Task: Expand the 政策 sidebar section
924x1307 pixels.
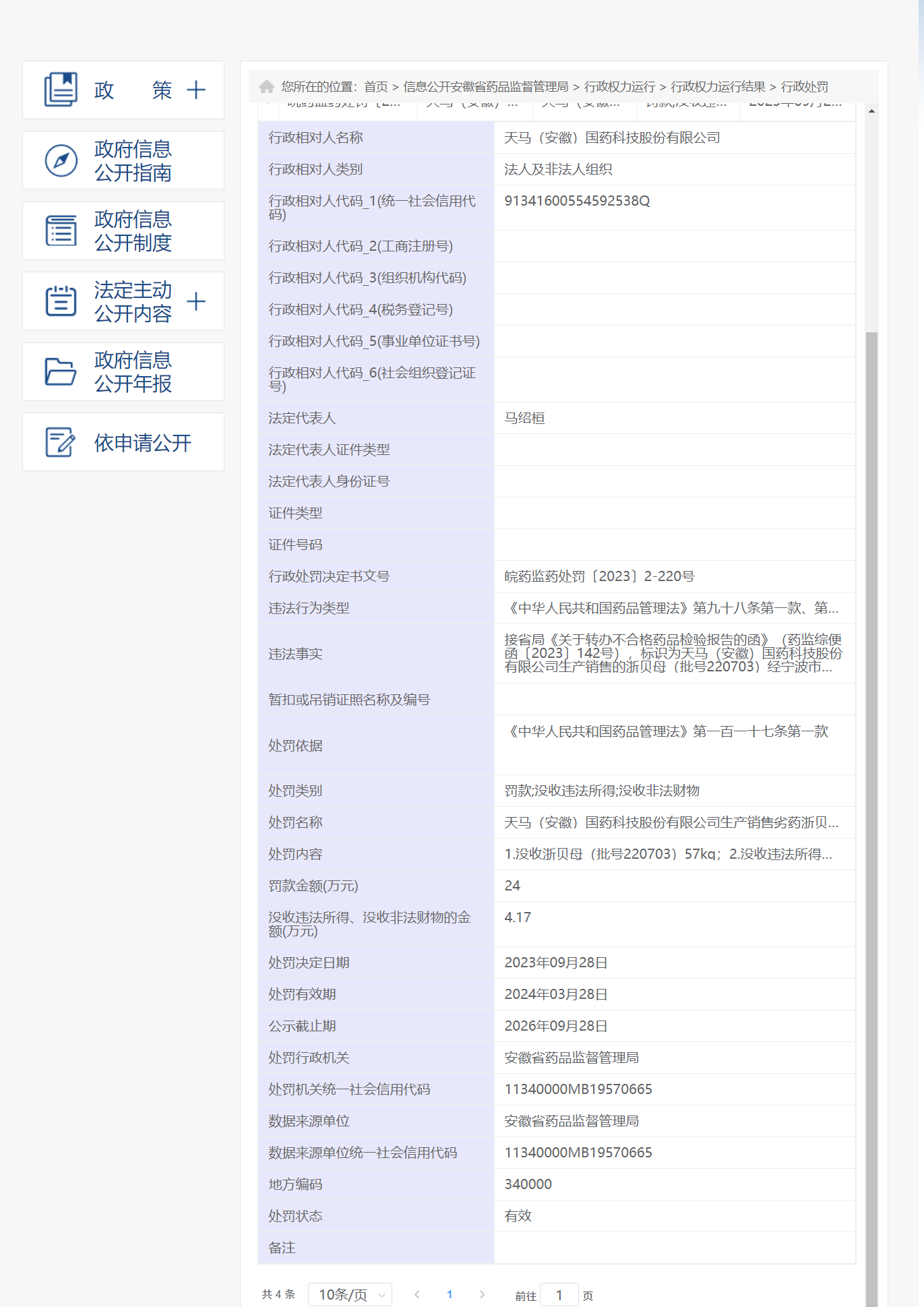Action: point(196,90)
